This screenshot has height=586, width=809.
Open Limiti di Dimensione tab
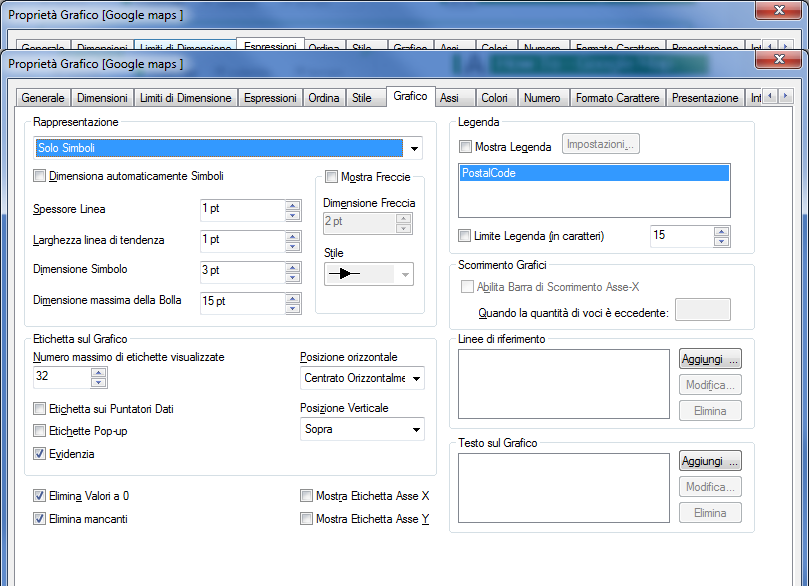coord(186,98)
